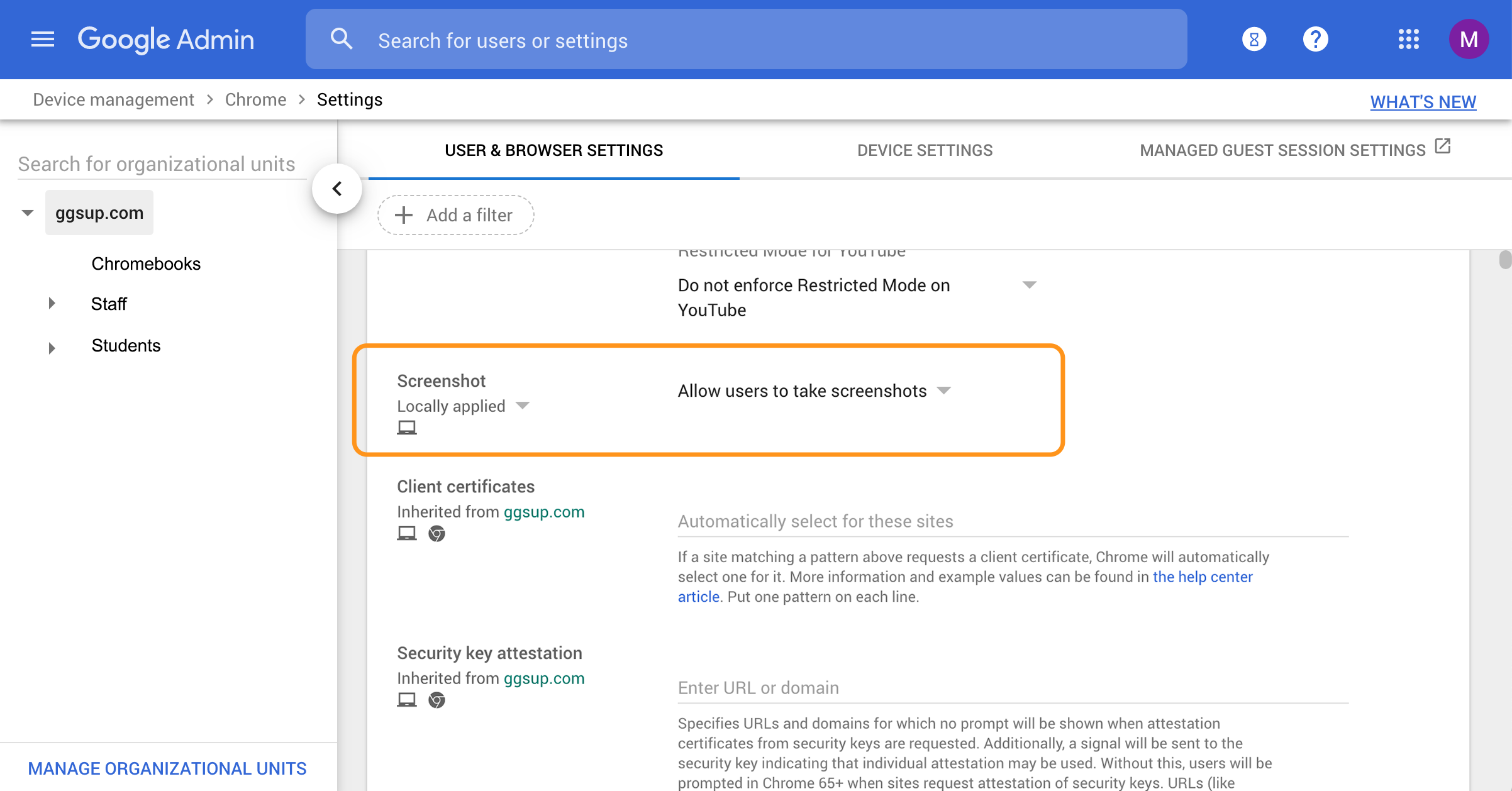
Task: Open the Google apps grid
Action: pos(1408,40)
